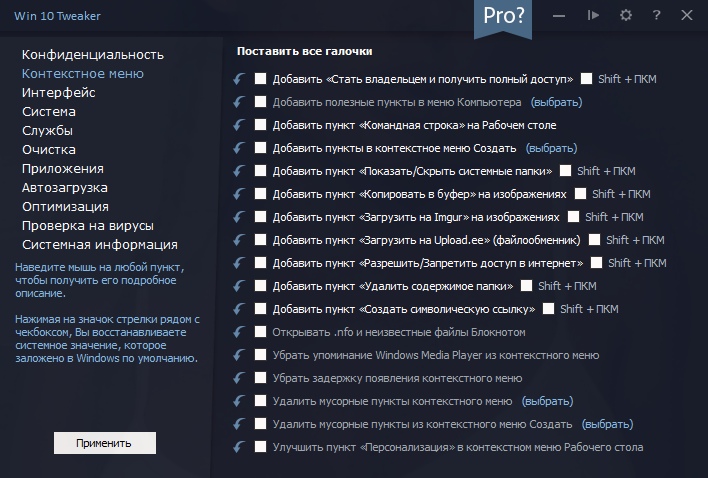Click restore arrow beside «Копировать в буфер» row
The image size is (708, 478).
pos(239,194)
